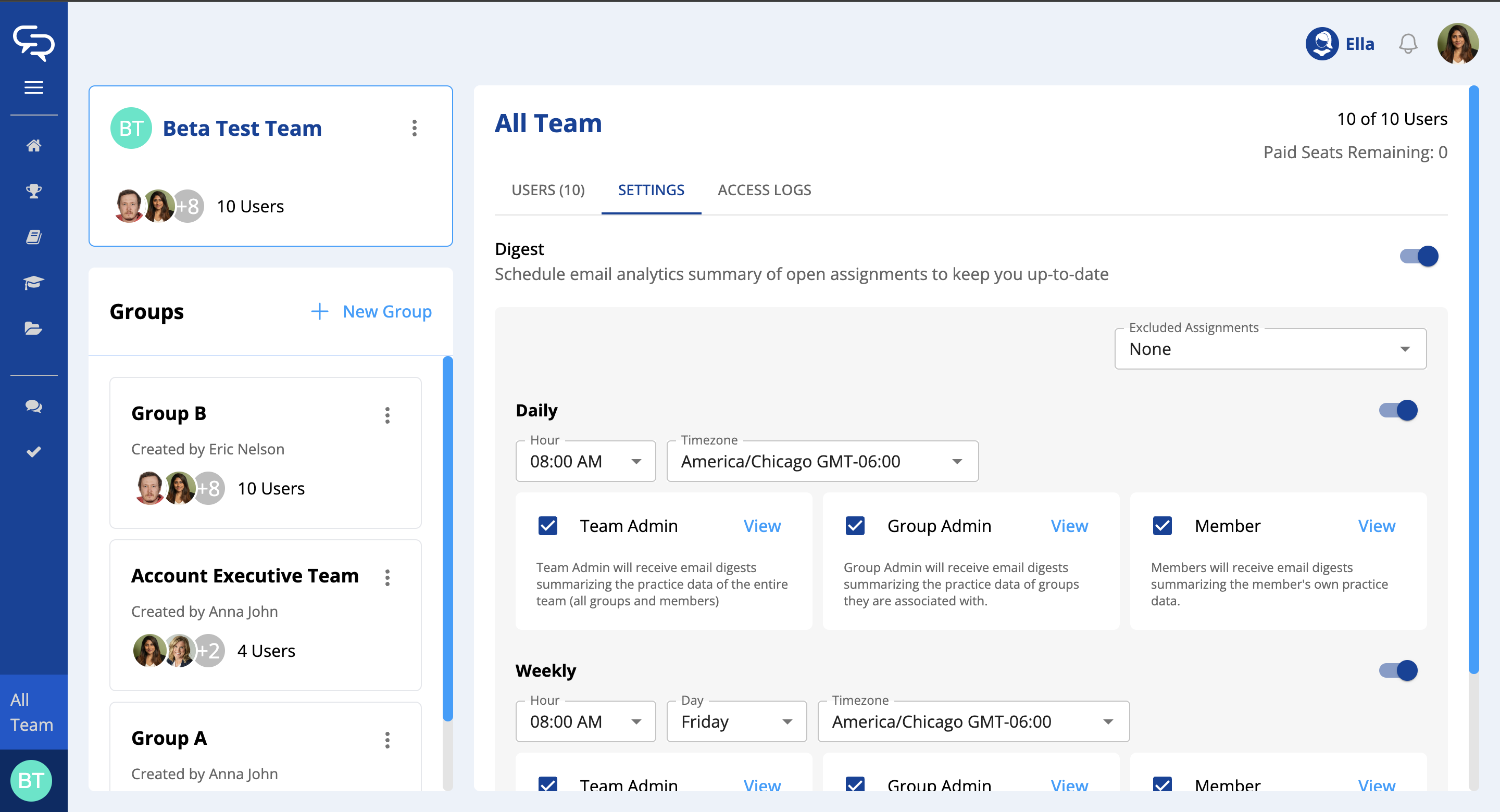Open the folder icon in sidebar

coord(34,329)
